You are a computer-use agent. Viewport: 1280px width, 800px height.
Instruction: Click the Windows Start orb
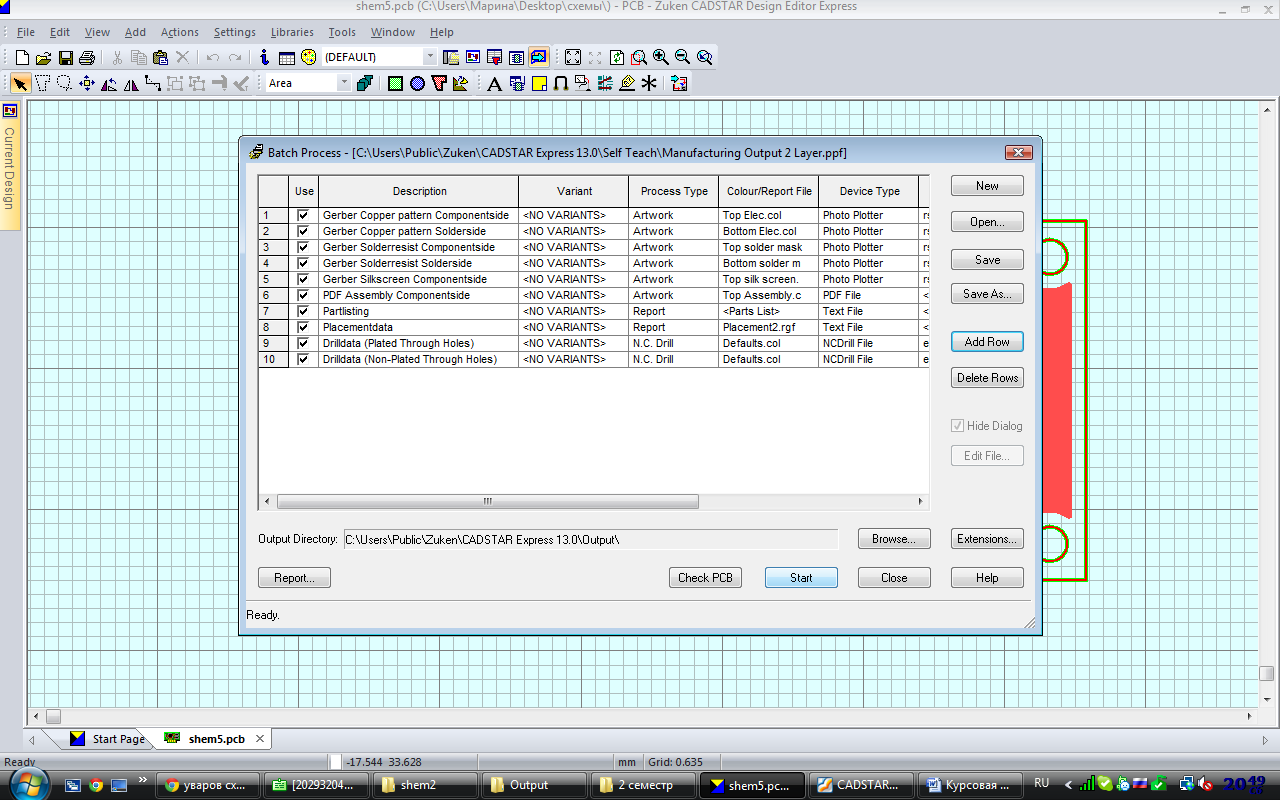pos(29,784)
